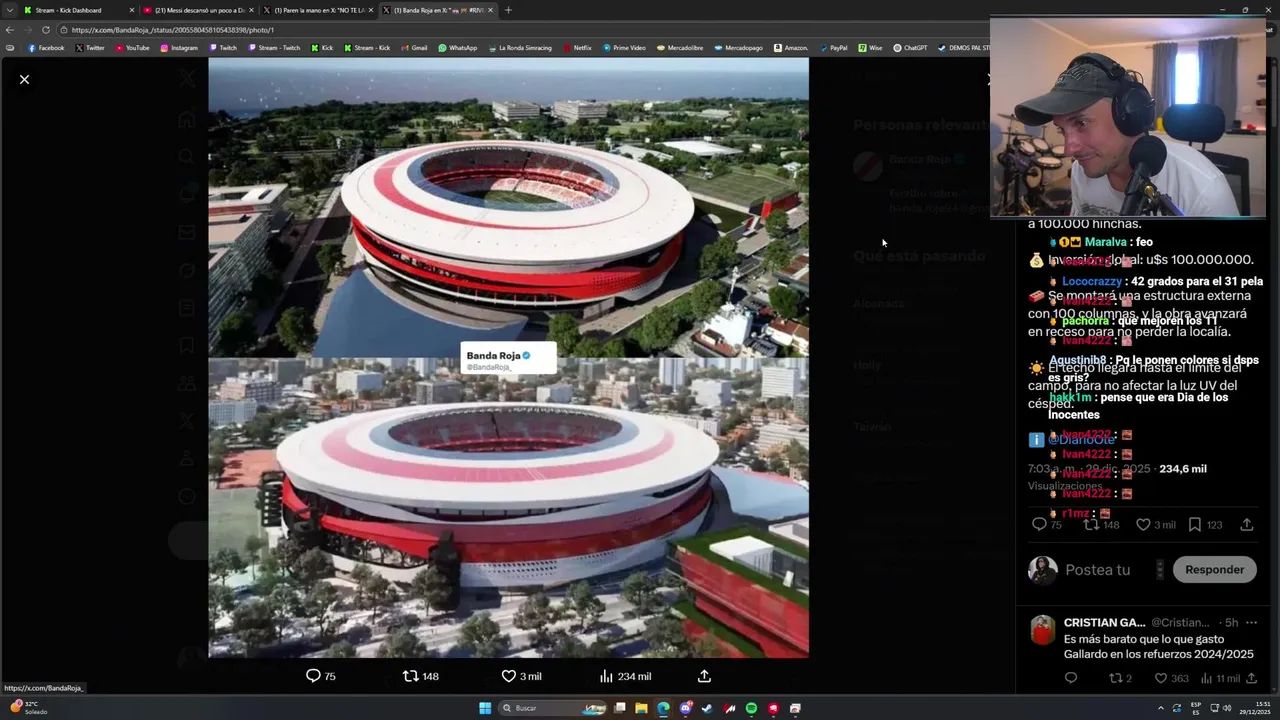Open the Windows Start menu
The width and height of the screenshot is (1280, 720).
point(485,708)
